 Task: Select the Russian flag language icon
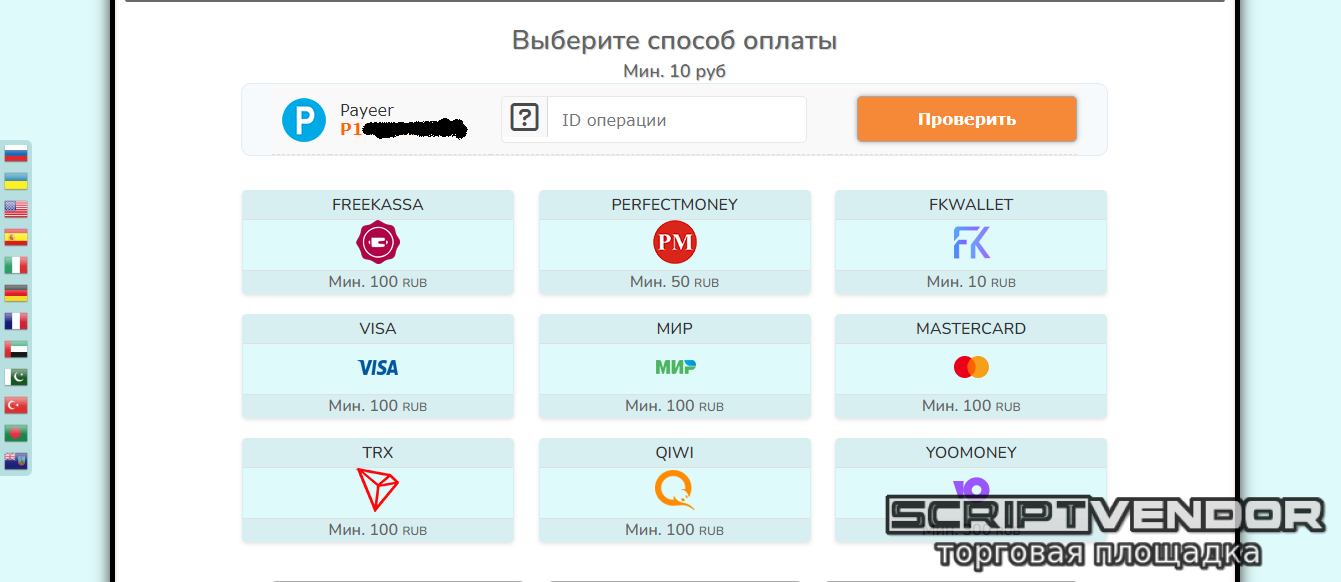16,154
